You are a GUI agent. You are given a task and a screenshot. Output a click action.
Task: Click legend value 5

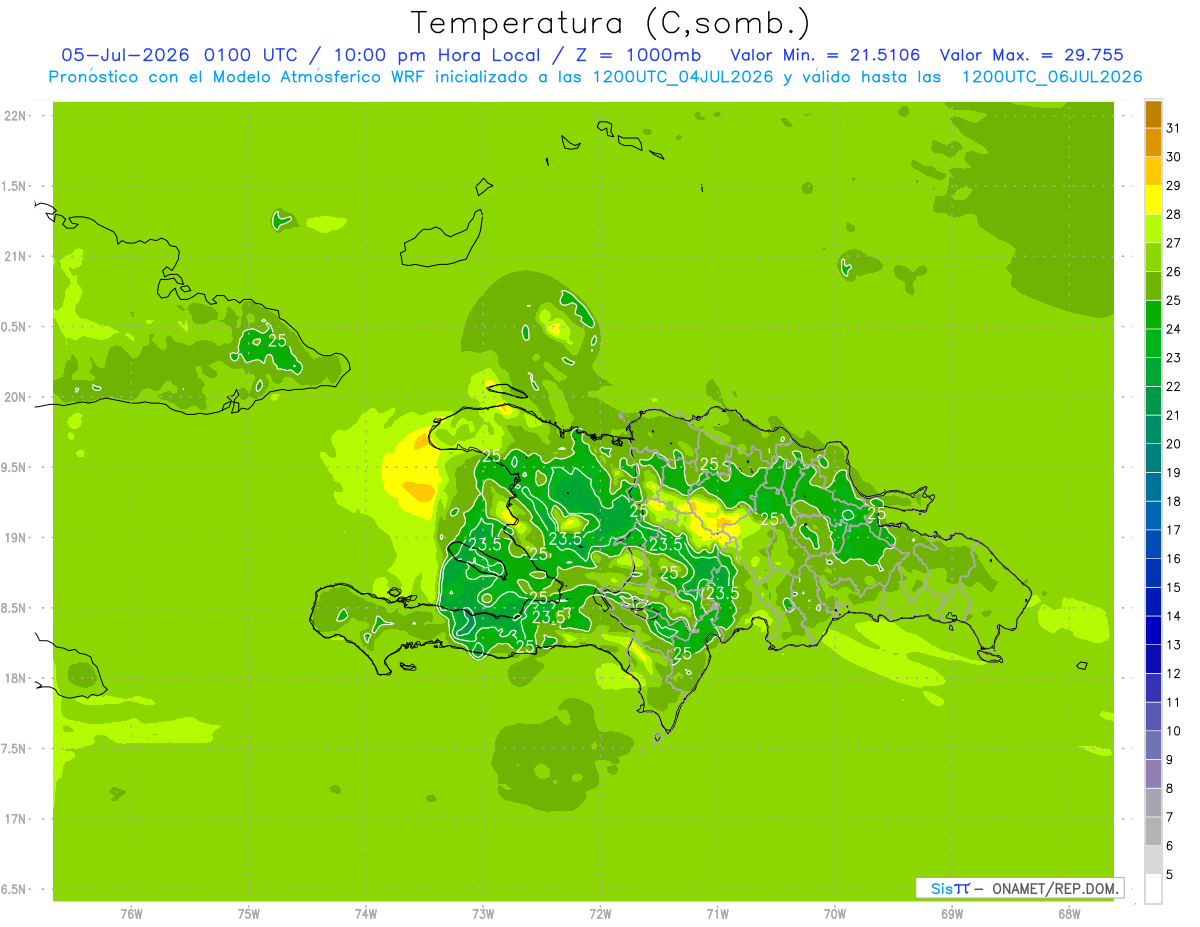pos(1171,875)
